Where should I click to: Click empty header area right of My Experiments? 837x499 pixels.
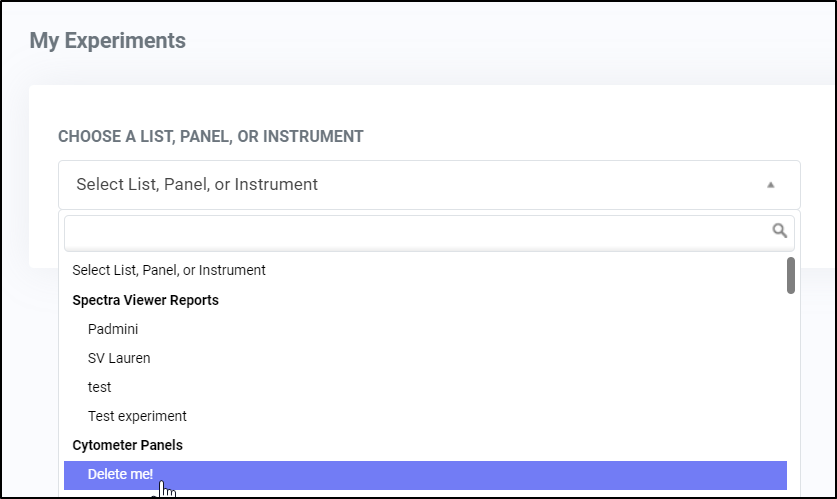[507, 41]
